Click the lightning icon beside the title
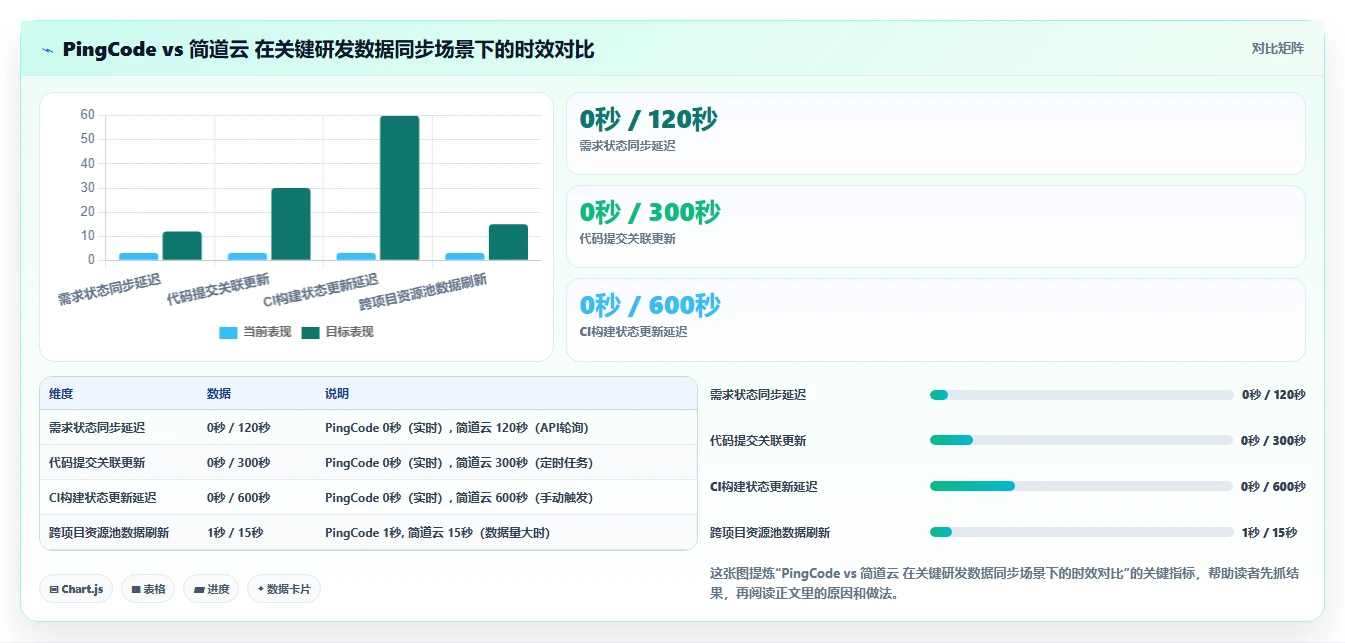 click(x=48, y=49)
